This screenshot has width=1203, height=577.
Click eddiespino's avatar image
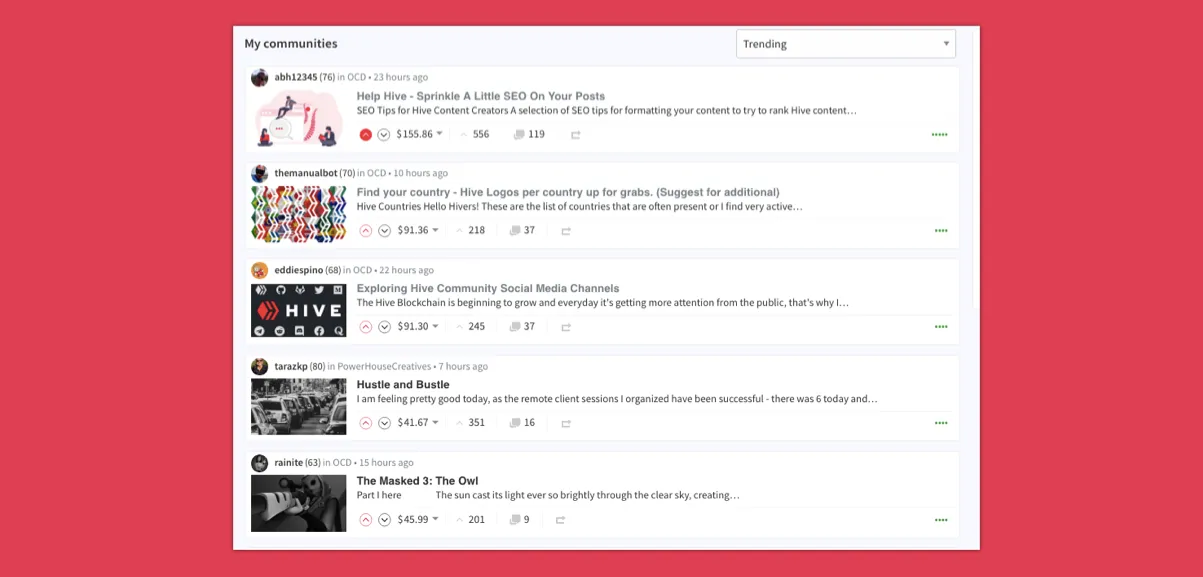pyautogui.click(x=260, y=270)
